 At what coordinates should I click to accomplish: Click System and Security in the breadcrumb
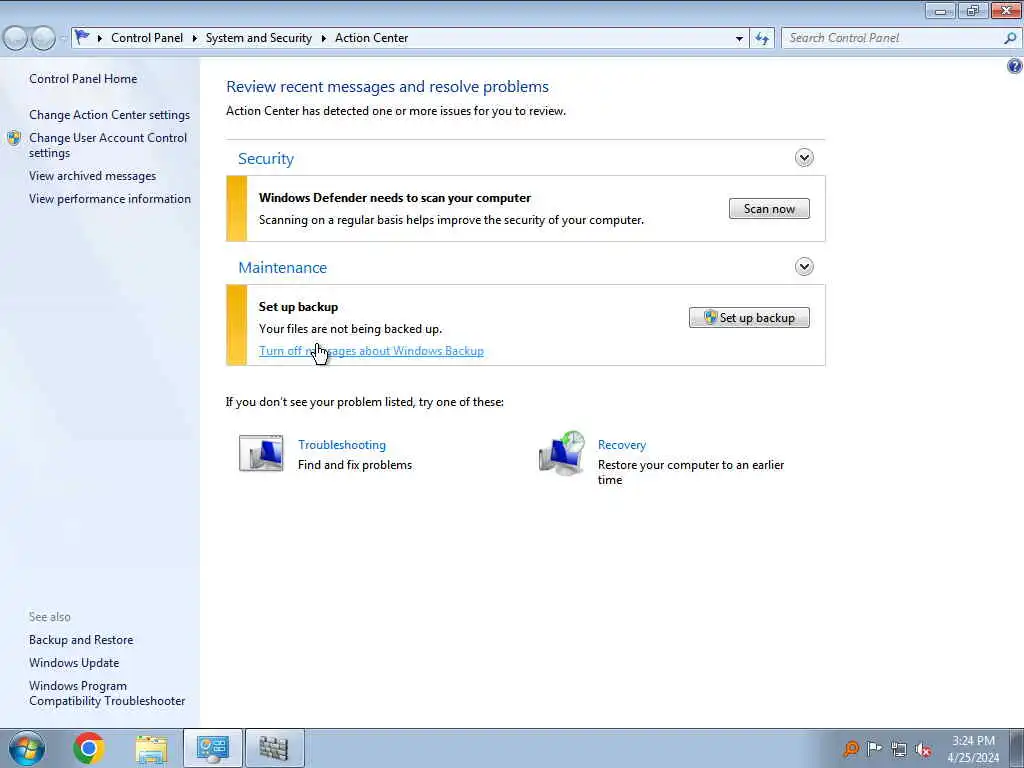tap(259, 38)
